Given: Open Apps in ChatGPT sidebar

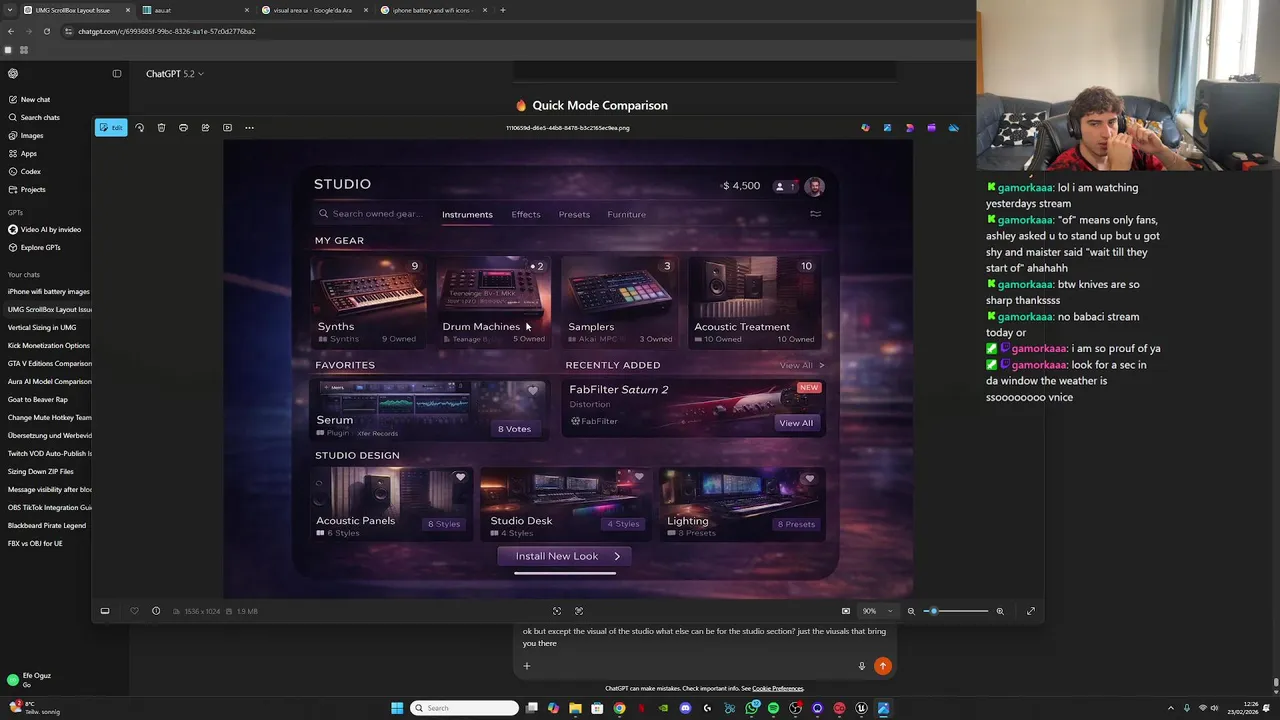Looking at the screenshot, I should click(x=29, y=153).
